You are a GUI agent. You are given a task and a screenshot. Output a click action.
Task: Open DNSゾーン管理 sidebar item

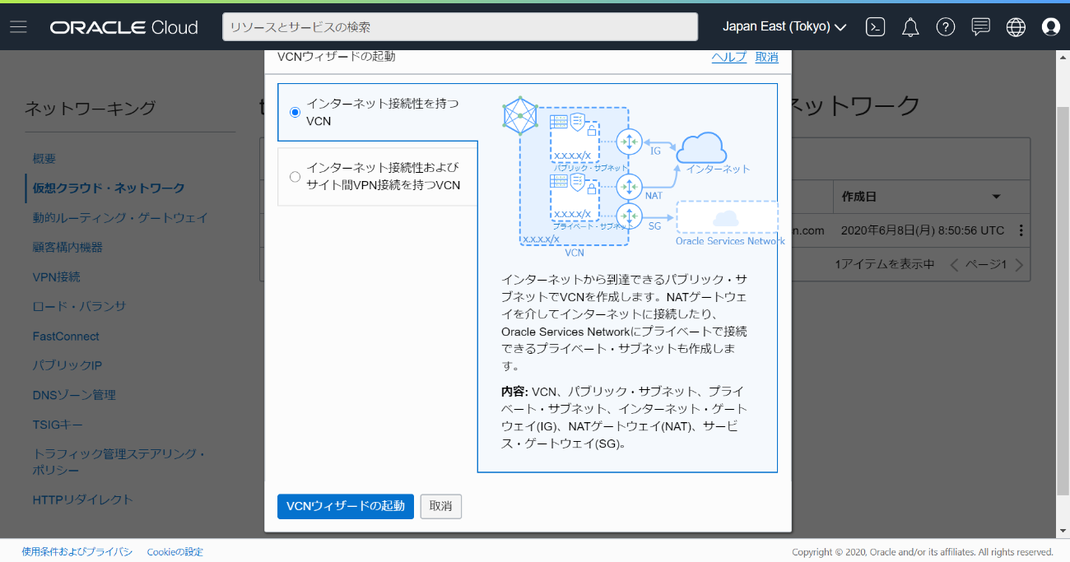74,395
